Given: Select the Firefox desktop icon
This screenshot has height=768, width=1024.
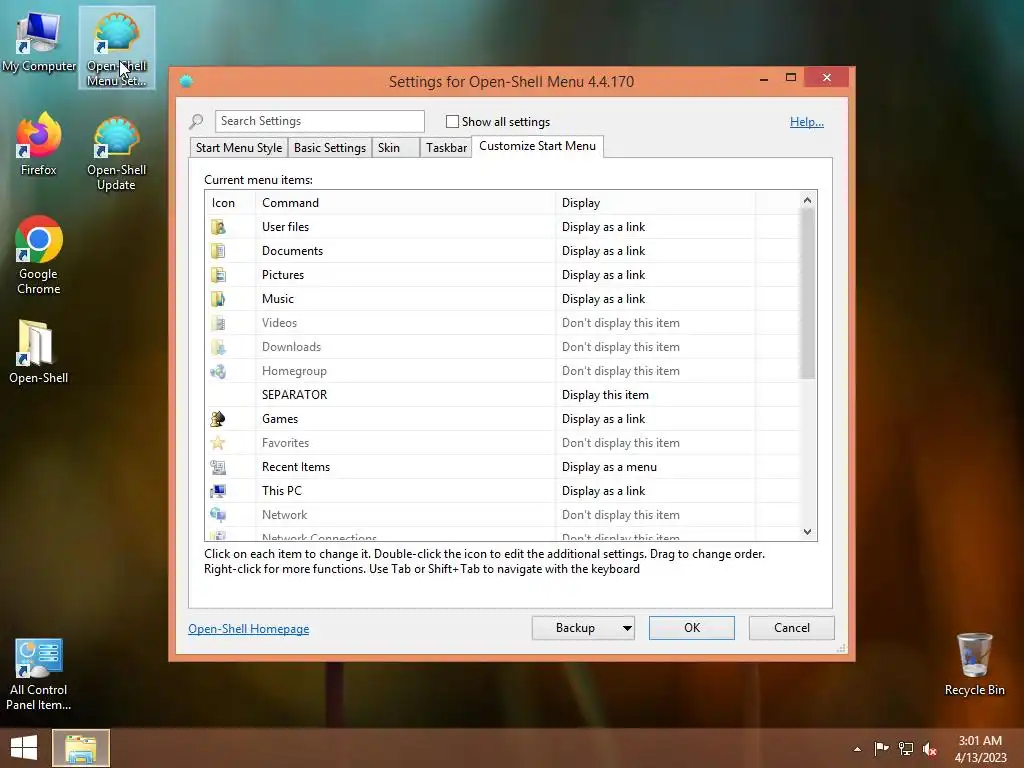Looking at the screenshot, I should pyautogui.click(x=39, y=144).
